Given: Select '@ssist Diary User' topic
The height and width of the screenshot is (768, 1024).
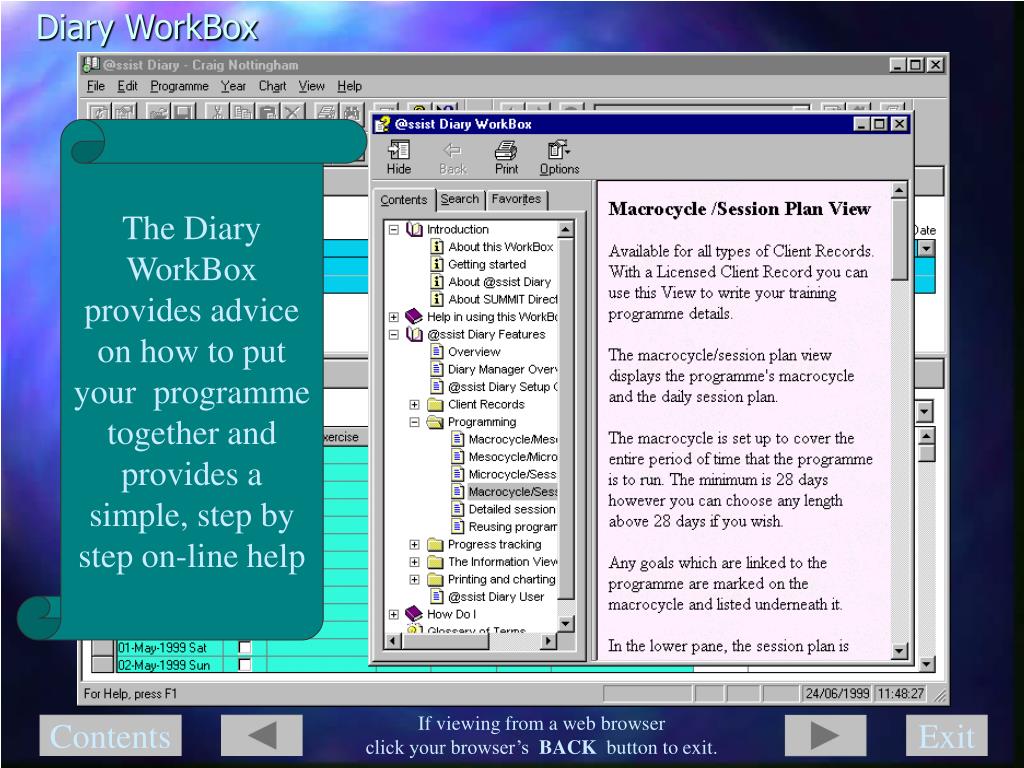Looking at the screenshot, I should (x=496, y=597).
